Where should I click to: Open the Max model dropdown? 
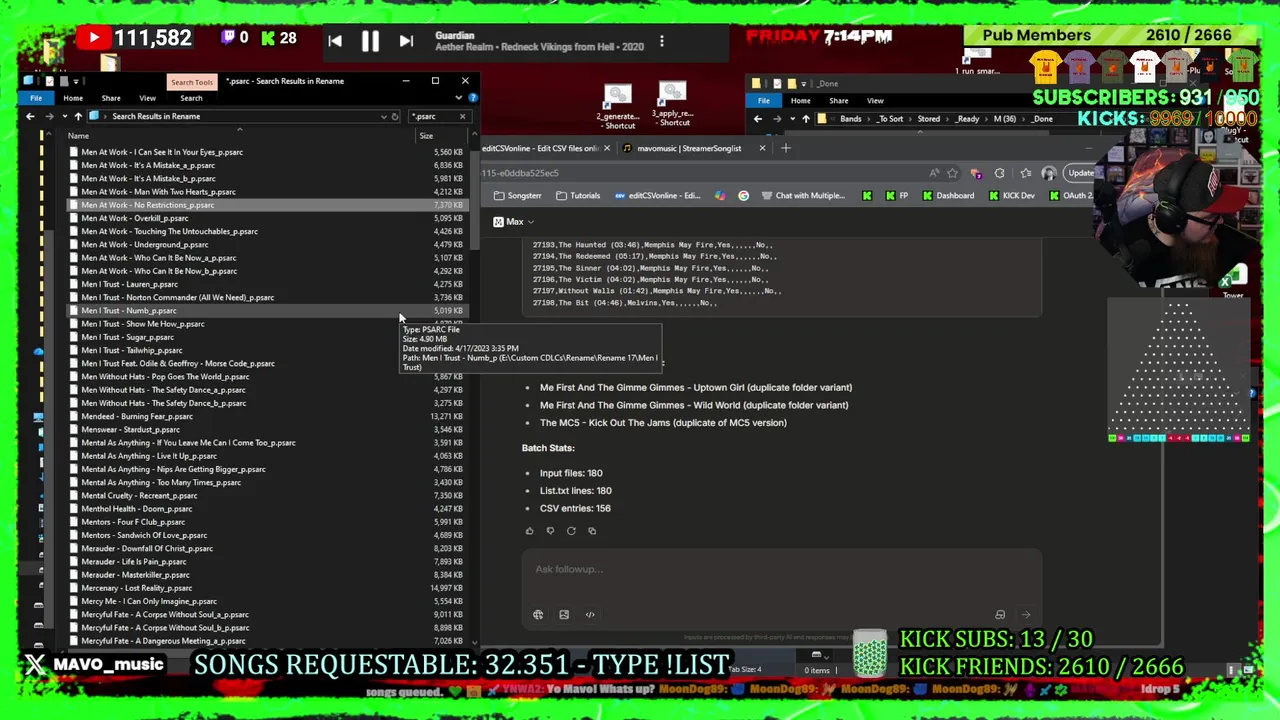[x=514, y=222]
